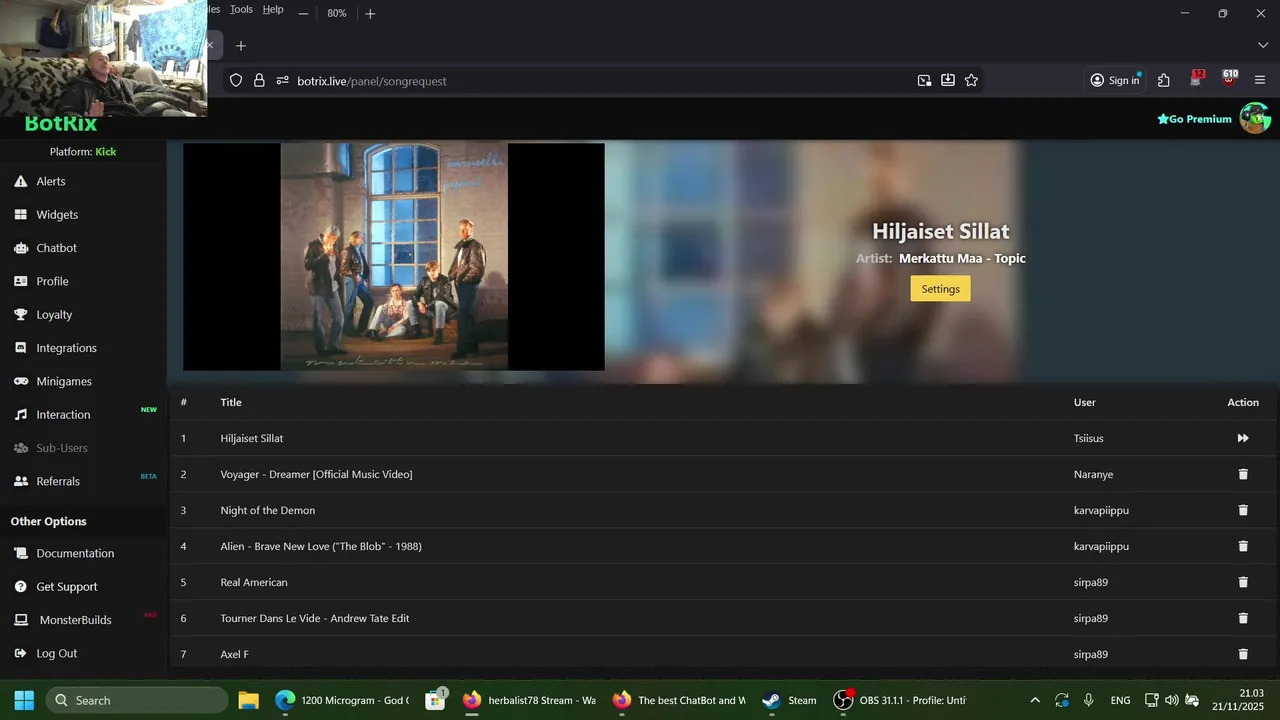Screen dimensions: 1280x720
Task: Click the album art video thumbnail
Action: [394, 257]
